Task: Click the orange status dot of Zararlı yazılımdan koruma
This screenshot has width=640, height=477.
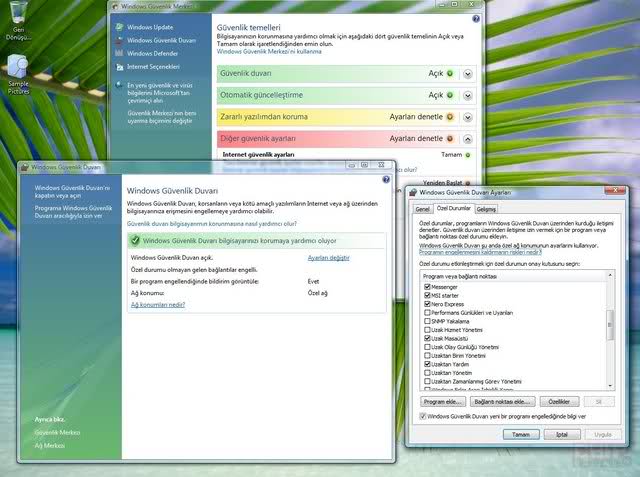Action: (x=450, y=117)
